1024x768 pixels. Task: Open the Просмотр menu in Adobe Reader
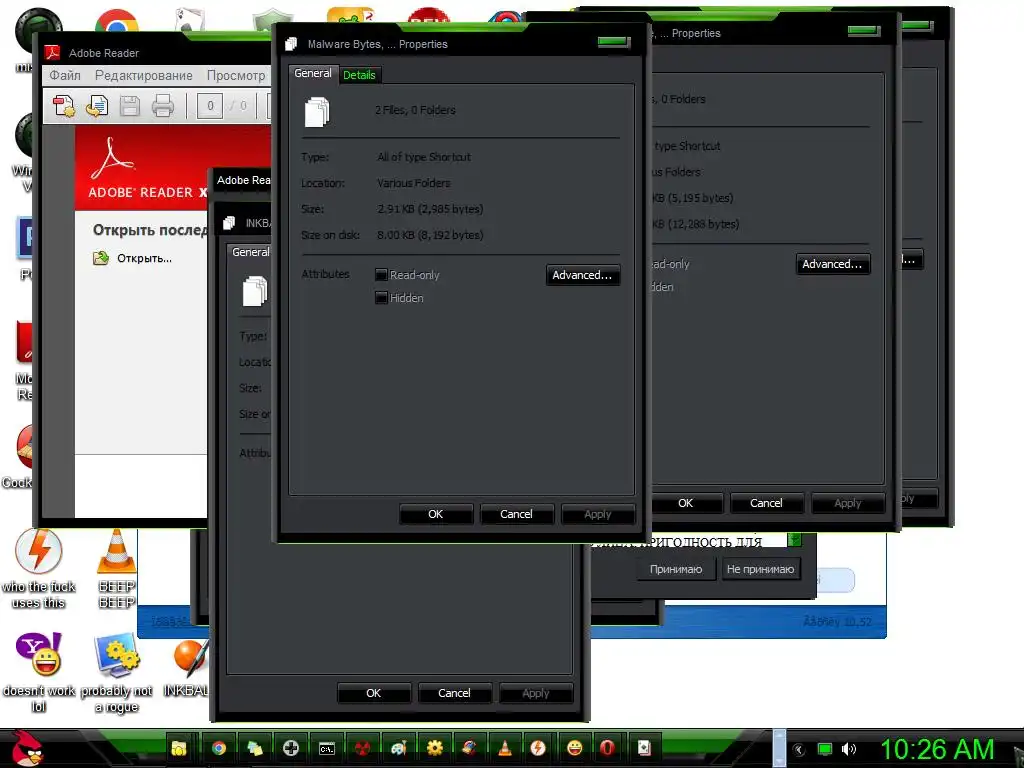coord(236,75)
